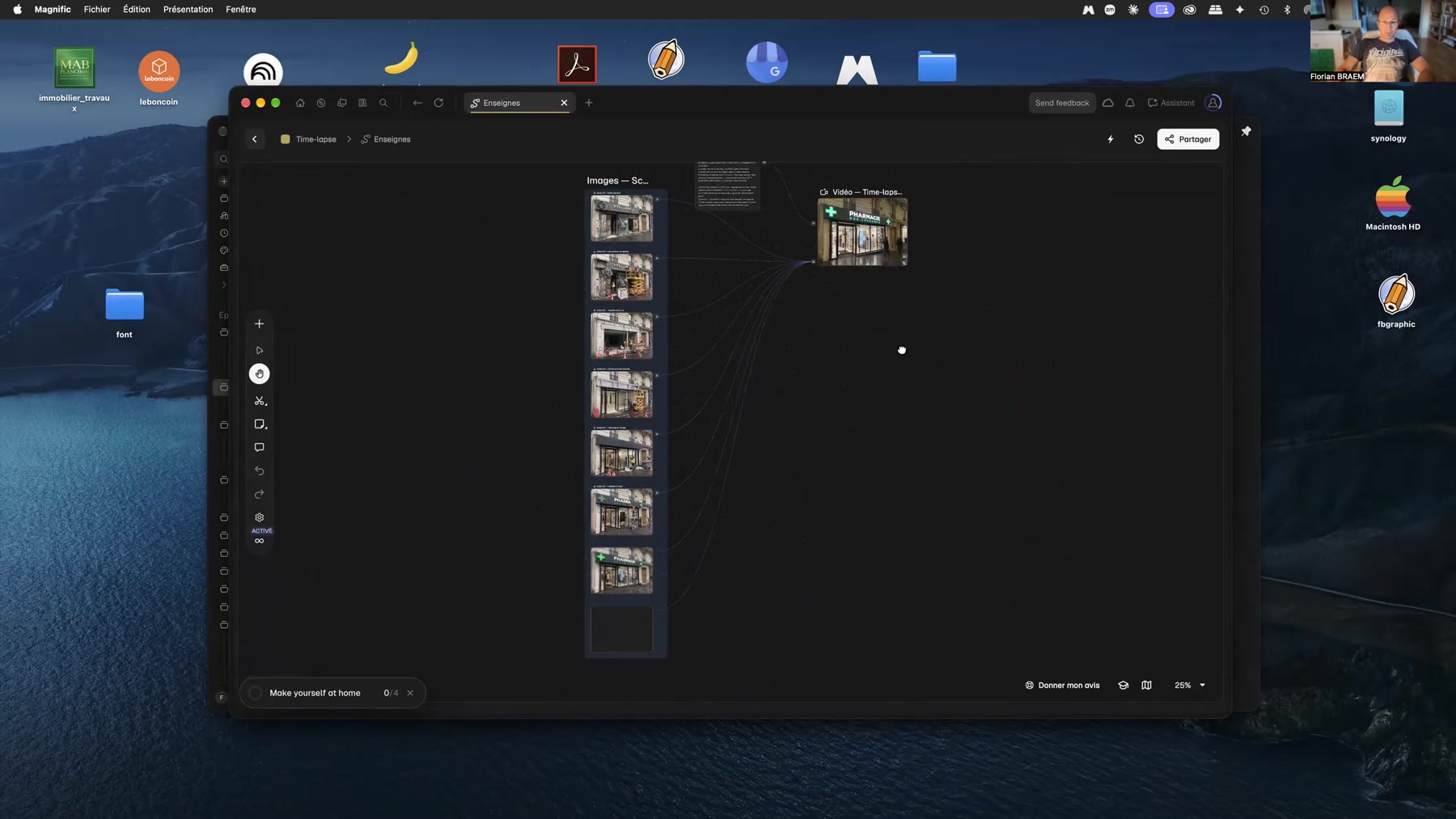Open a new tab with the plus icon
The image size is (1456, 819).
click(x=589, y=103)
